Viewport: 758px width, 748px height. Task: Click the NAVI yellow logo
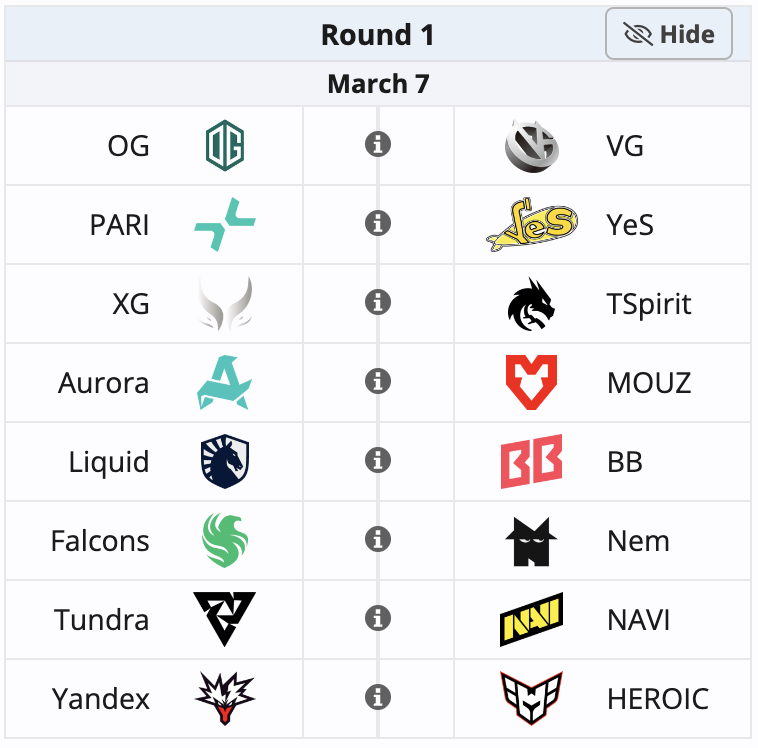530,620
